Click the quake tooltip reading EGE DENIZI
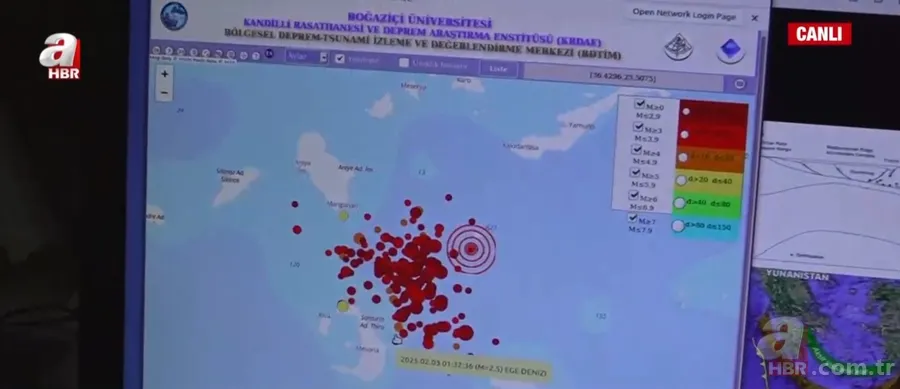The image size is (900, 389). (x=474, y=367)
